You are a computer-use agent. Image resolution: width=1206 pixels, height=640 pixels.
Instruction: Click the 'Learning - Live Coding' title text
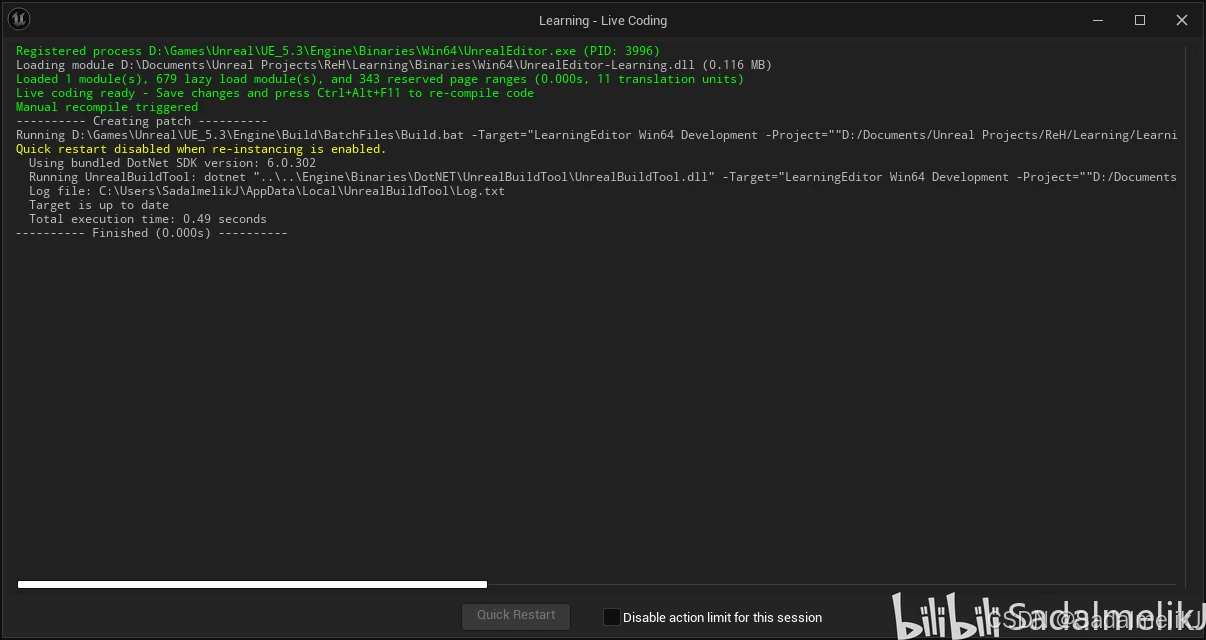(x=603, y=20)
